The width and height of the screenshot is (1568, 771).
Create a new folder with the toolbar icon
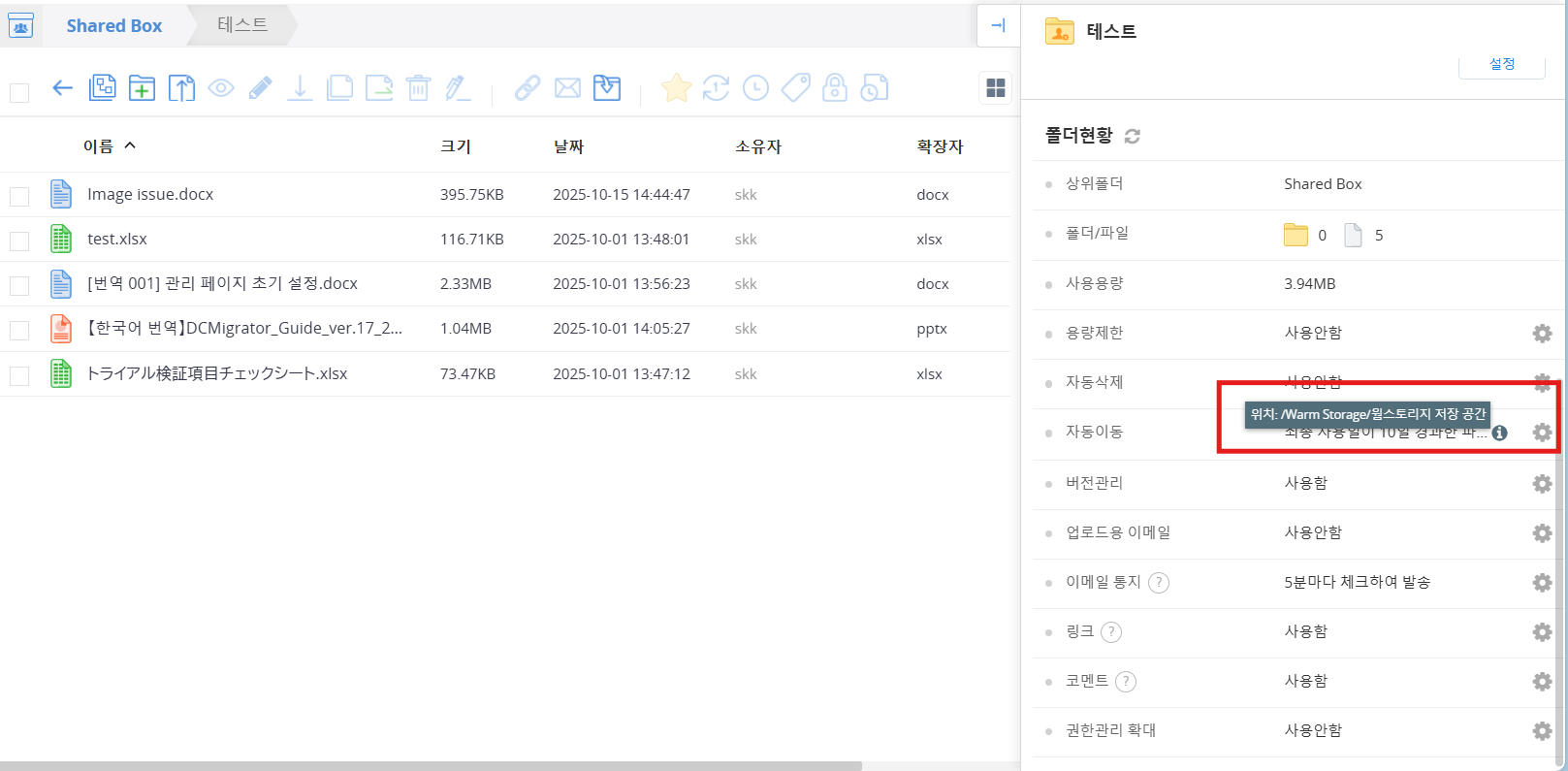tap(142, 88)
